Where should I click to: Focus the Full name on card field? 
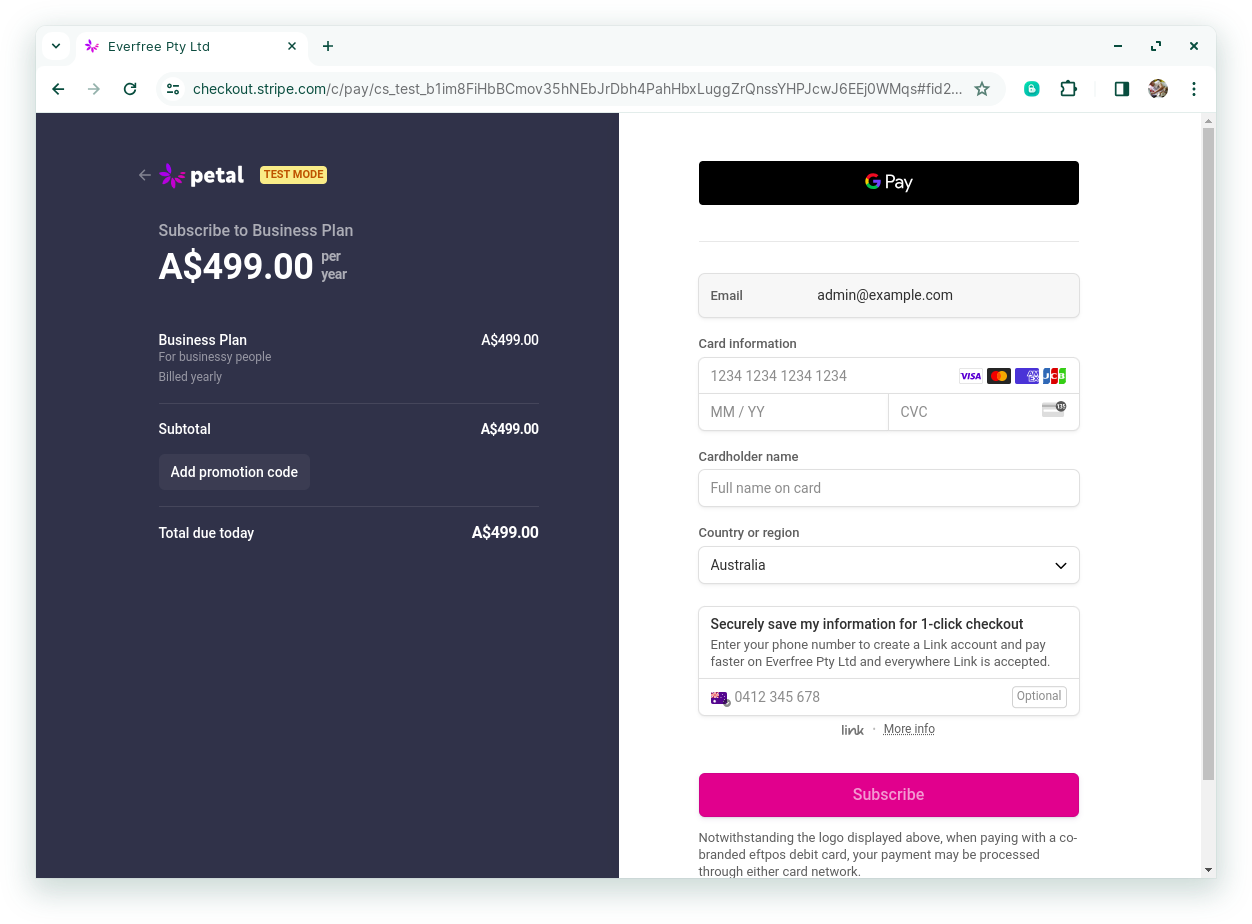pos(888,488)
